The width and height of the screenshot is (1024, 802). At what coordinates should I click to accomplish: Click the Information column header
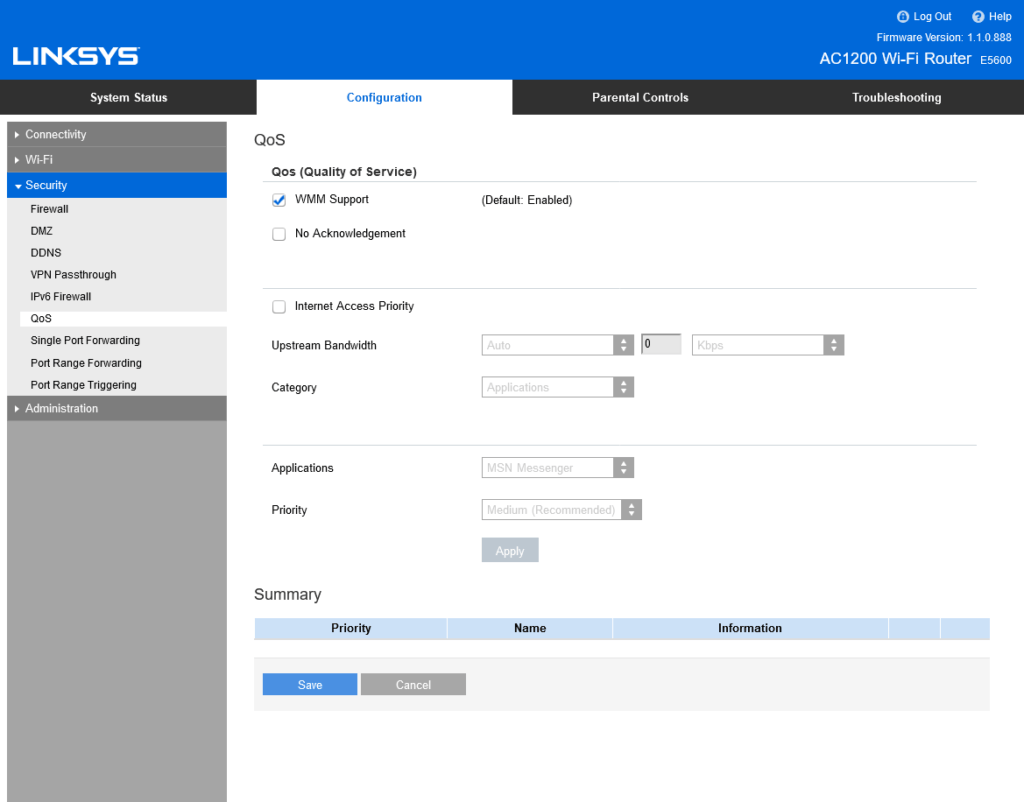750,628
